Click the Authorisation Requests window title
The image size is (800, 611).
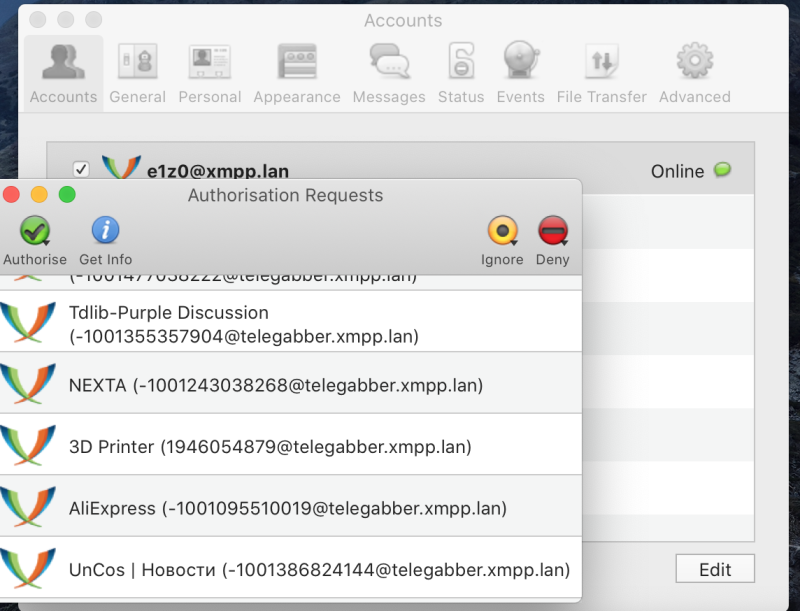click(285, 195)
